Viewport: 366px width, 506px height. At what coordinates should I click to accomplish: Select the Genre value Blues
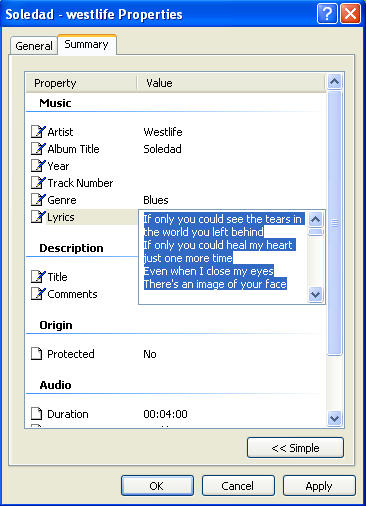coord(156,200)
